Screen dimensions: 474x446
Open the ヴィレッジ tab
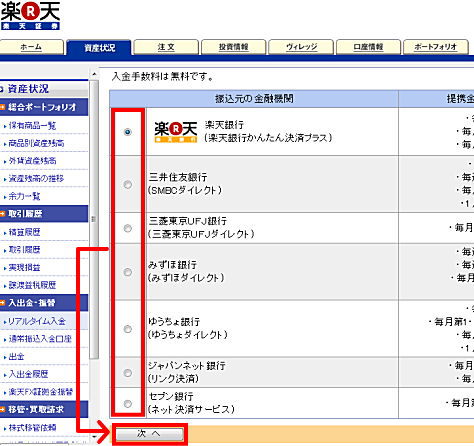click(x=301, y=47)
